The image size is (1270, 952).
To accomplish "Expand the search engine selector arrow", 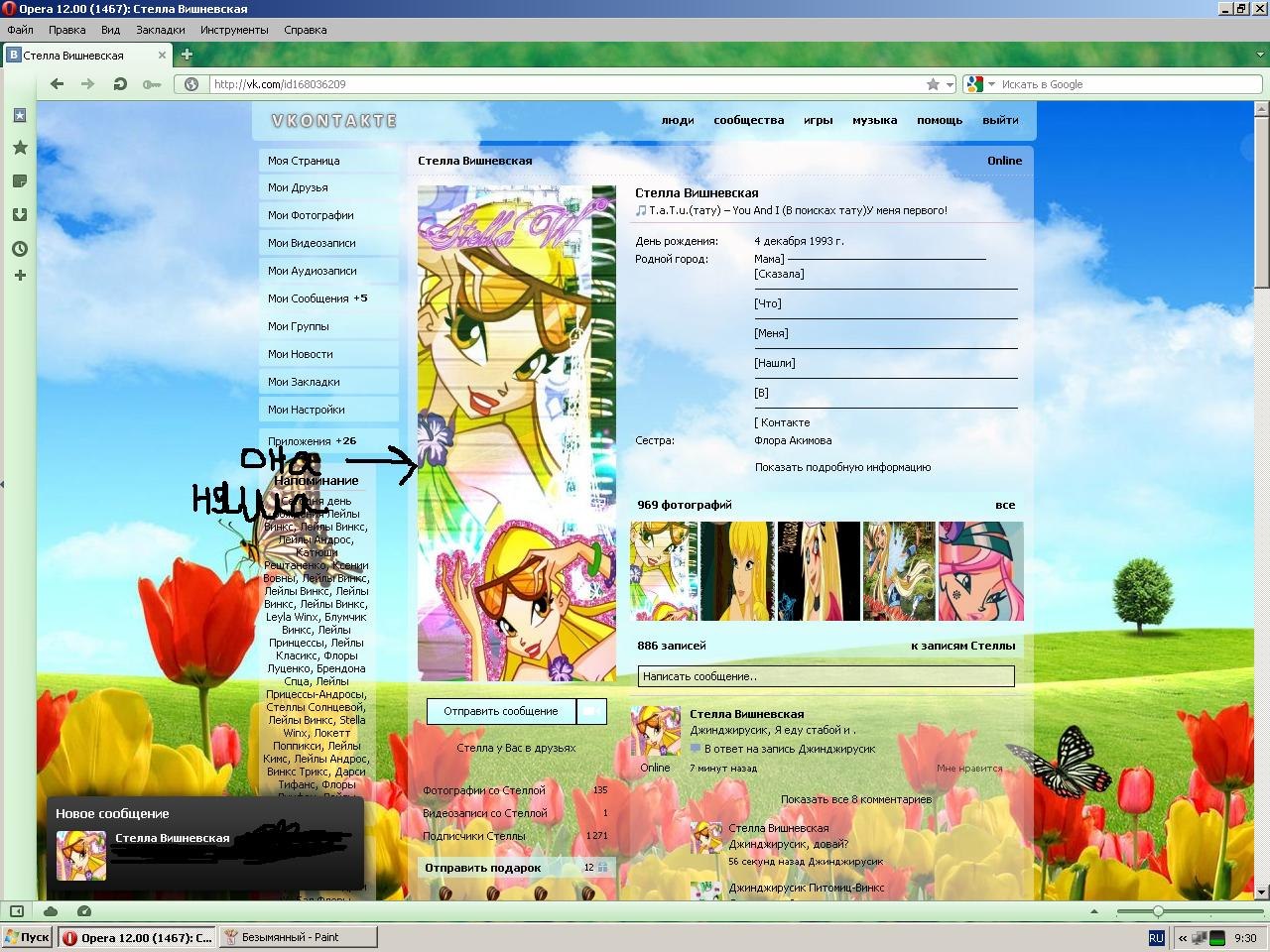I will [990, 84].
